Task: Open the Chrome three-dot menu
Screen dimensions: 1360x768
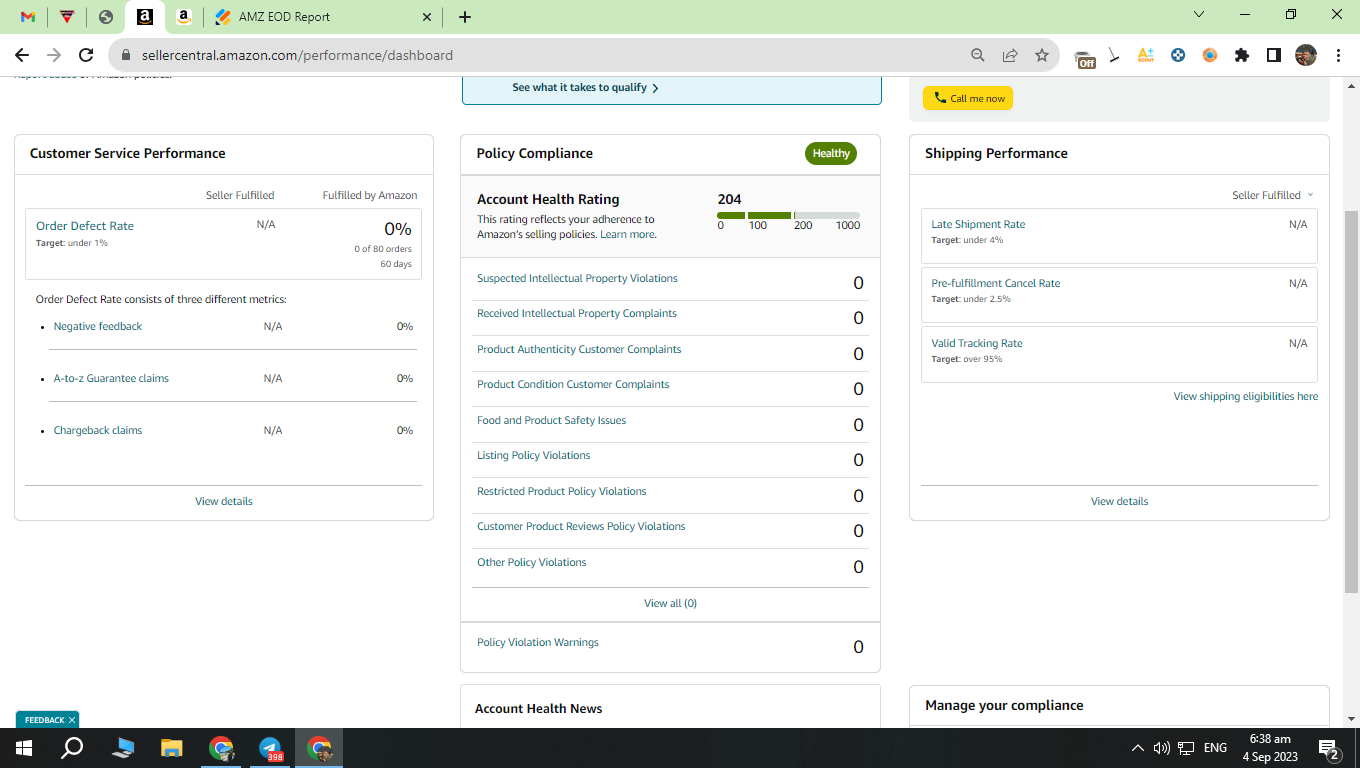Action: pos(1338,55)
